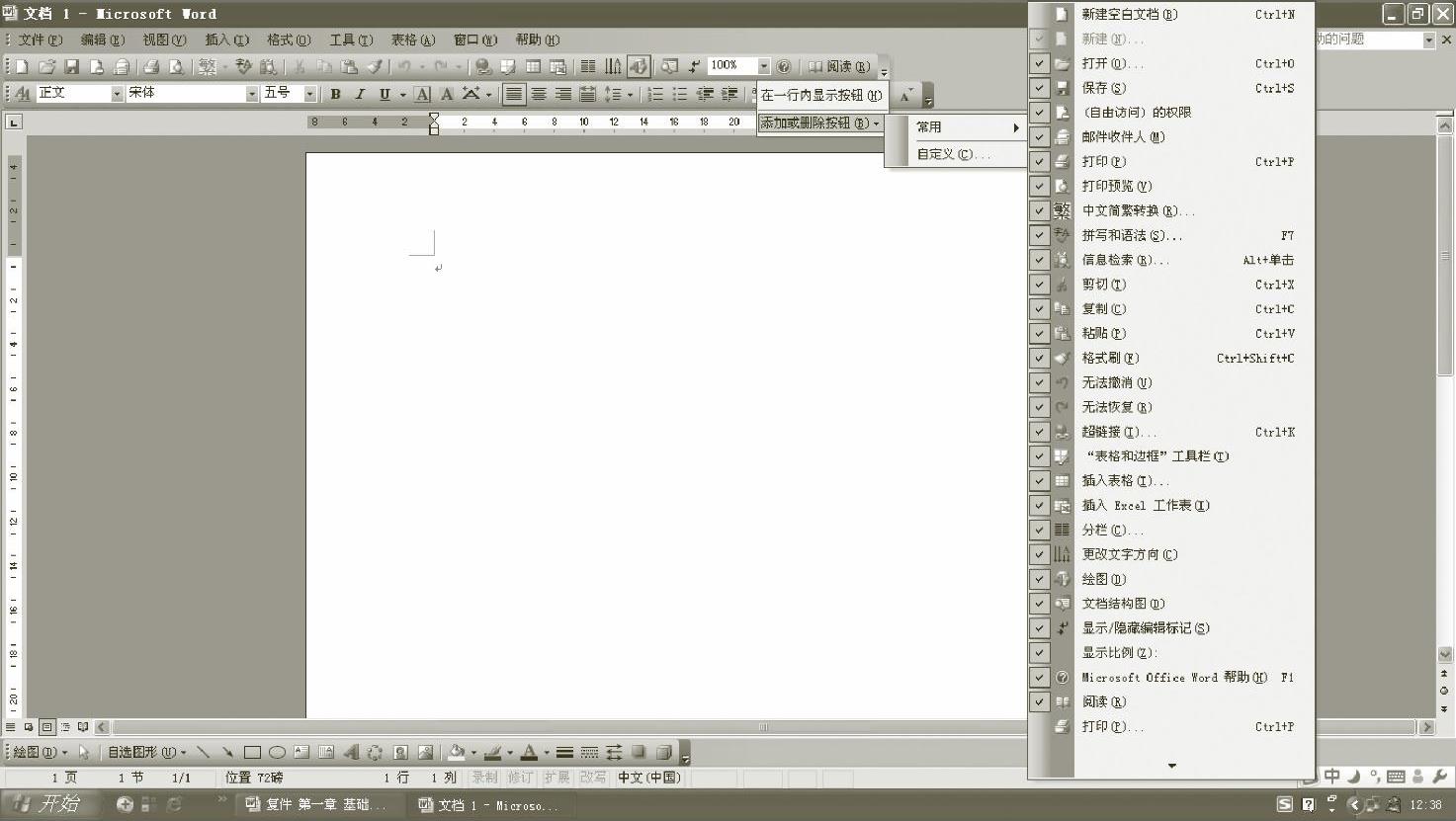Click 添加或删除按钮(A) option

(x=819, y=123)
